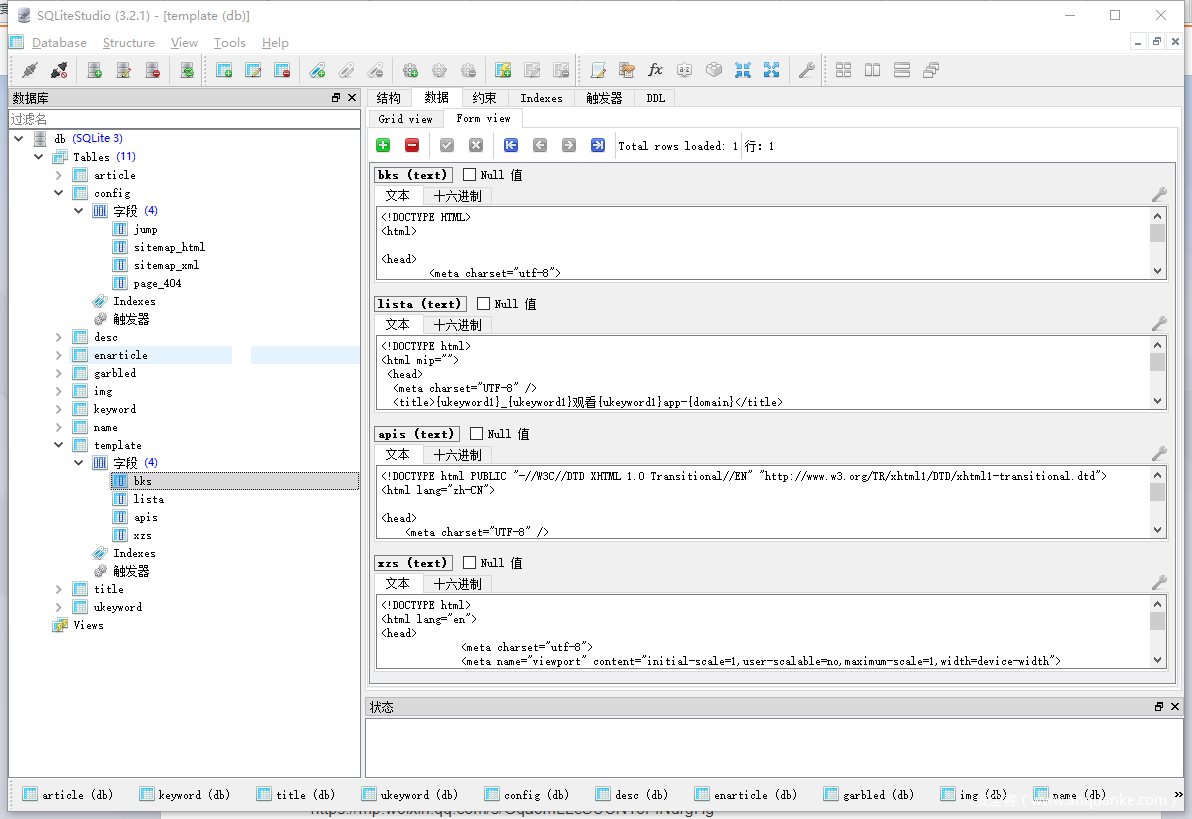The width and height of the screenshot is (1192, 819).
Task: Open the SQL functions editor (fx) icon
Action: coord(656,70)
